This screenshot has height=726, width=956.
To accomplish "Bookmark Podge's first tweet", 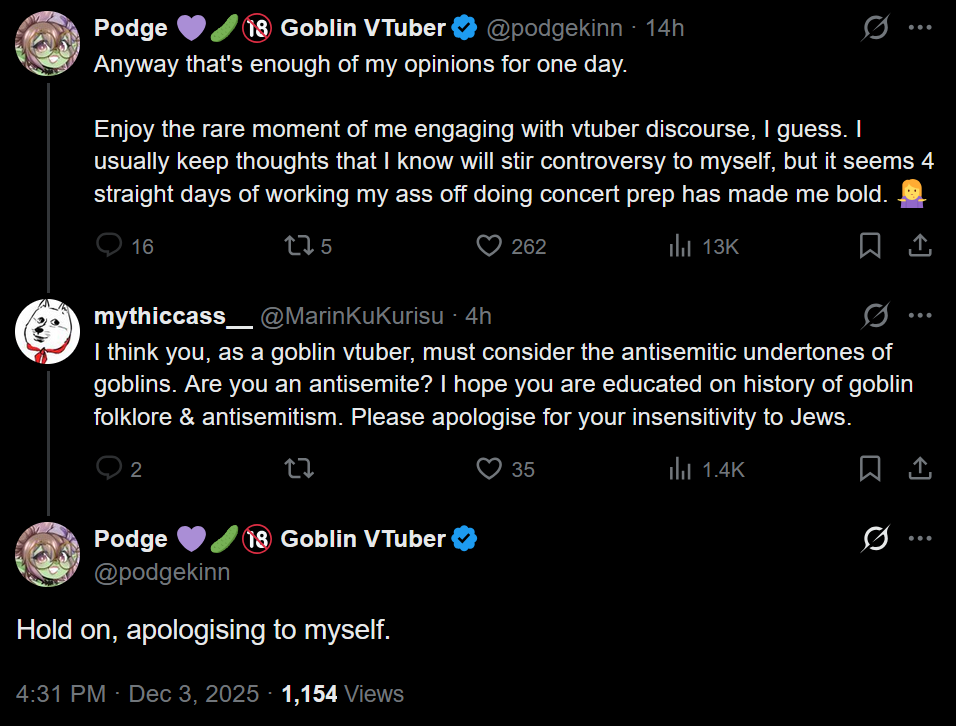I will tap(870, 245).
